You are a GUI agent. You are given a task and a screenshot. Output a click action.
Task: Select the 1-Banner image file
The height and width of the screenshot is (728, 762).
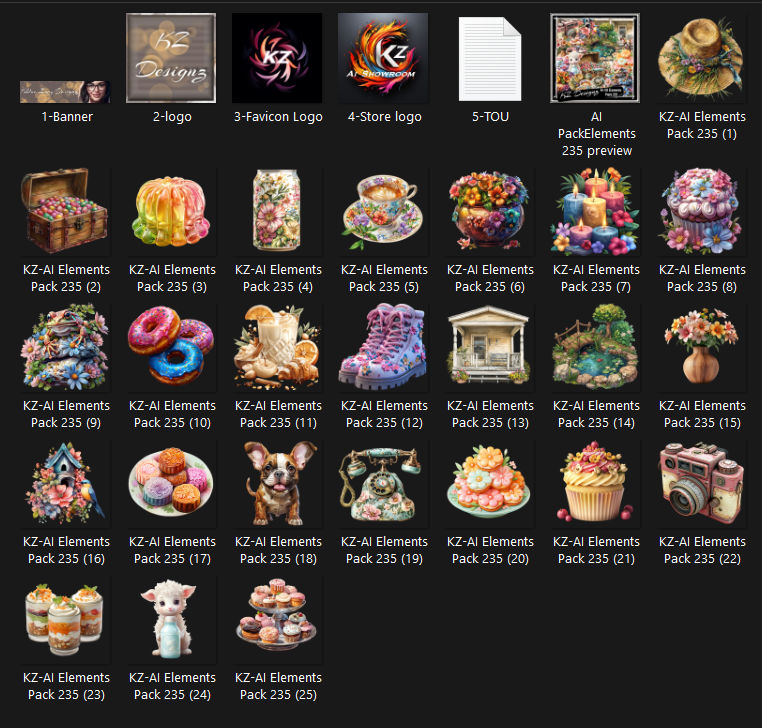[x=65, y=92]
